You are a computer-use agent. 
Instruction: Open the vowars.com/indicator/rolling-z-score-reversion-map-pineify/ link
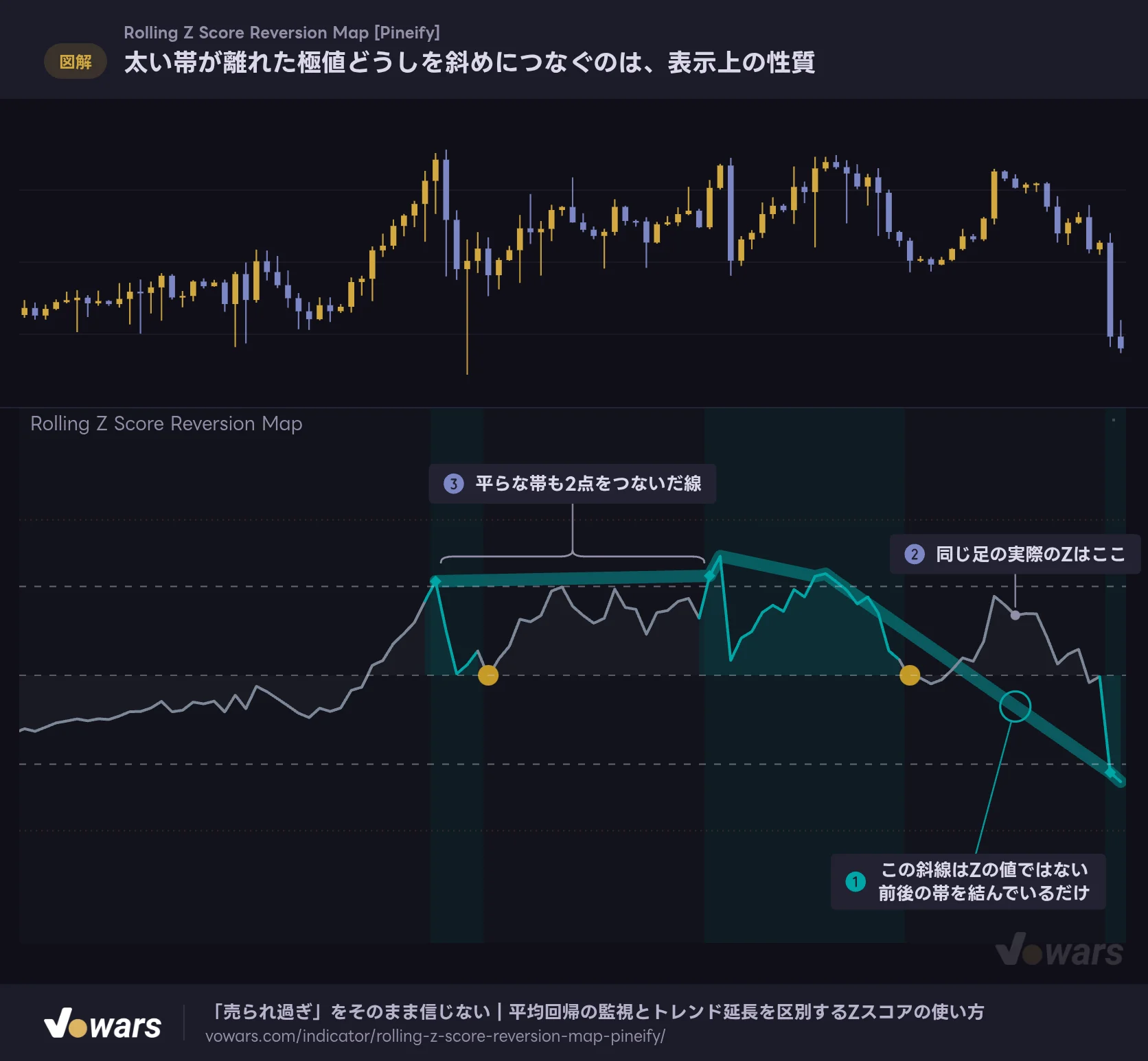click(x=435, y=1036)
